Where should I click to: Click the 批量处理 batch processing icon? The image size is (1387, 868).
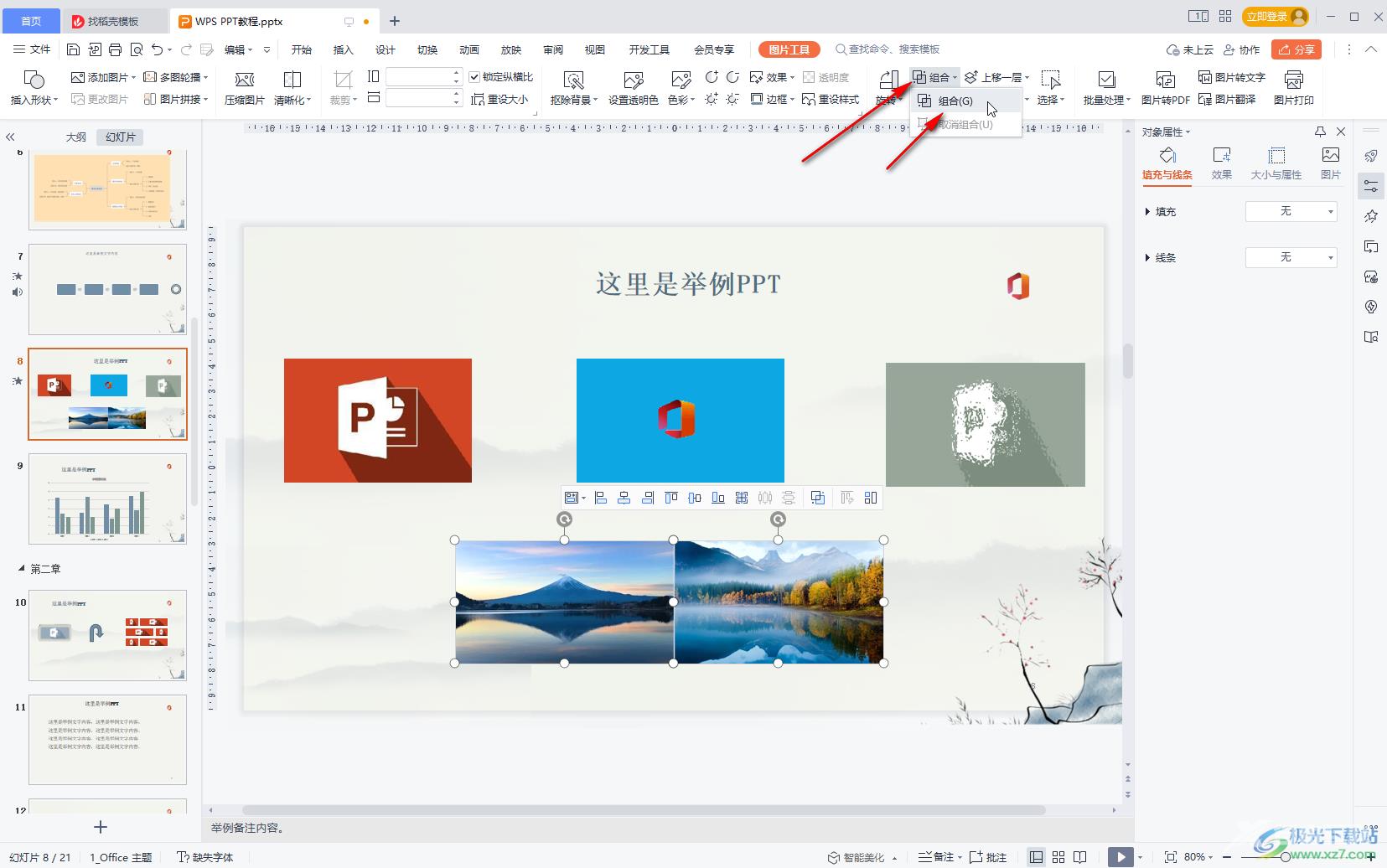pos(1106,87)
